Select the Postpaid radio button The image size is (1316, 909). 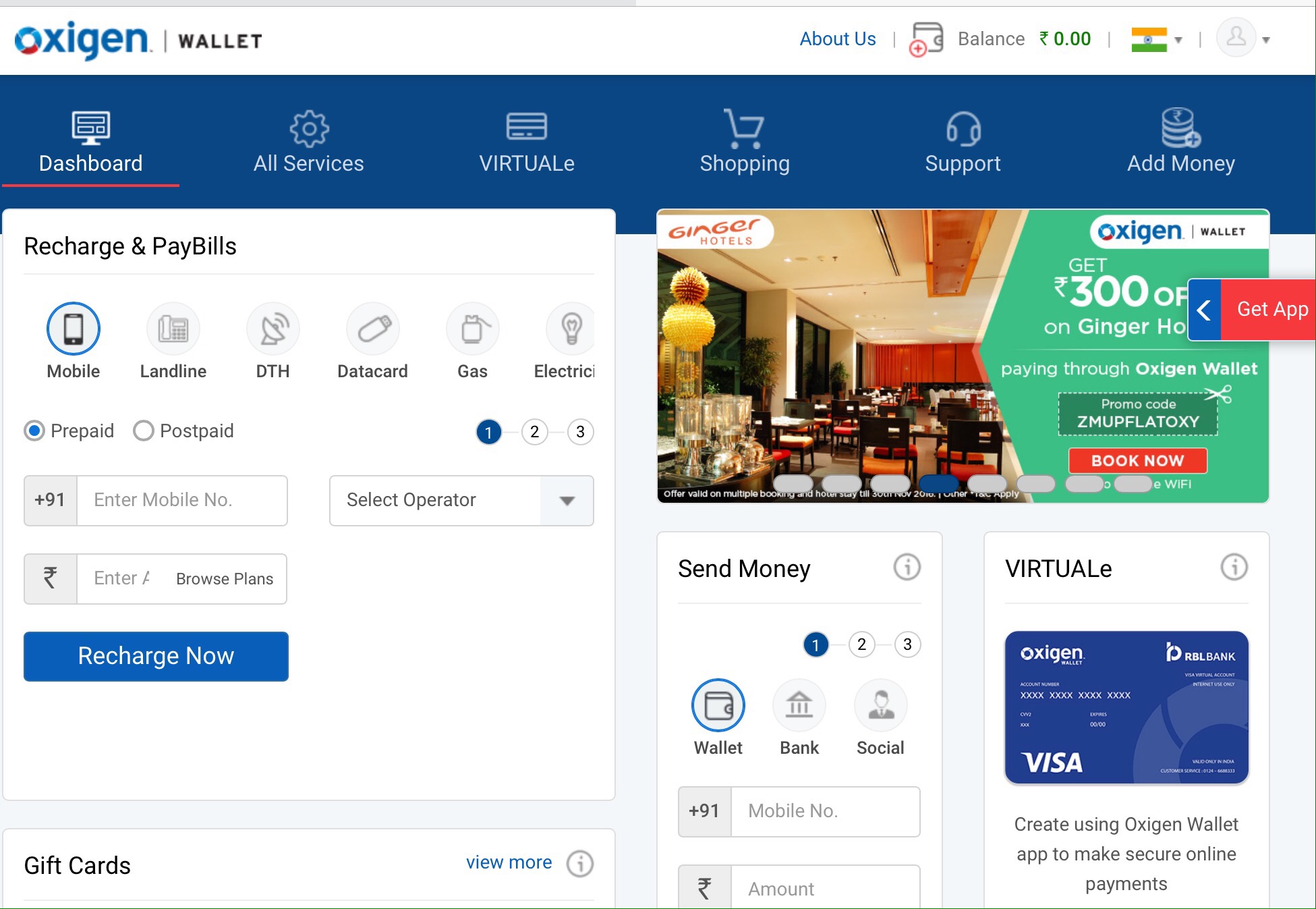(x=144, y=431)
